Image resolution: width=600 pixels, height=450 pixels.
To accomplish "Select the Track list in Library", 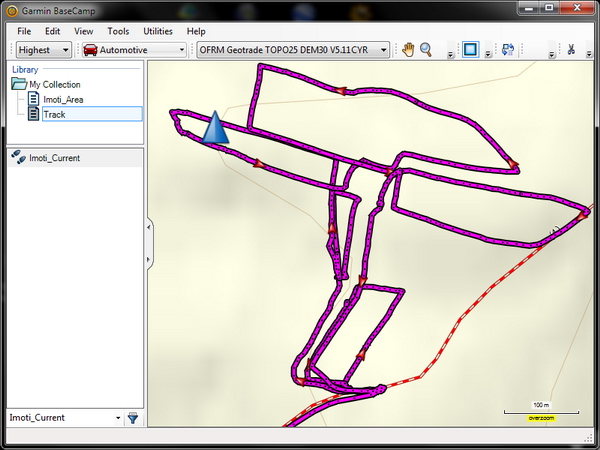I will pyautogui.click(x=53, y=114).
